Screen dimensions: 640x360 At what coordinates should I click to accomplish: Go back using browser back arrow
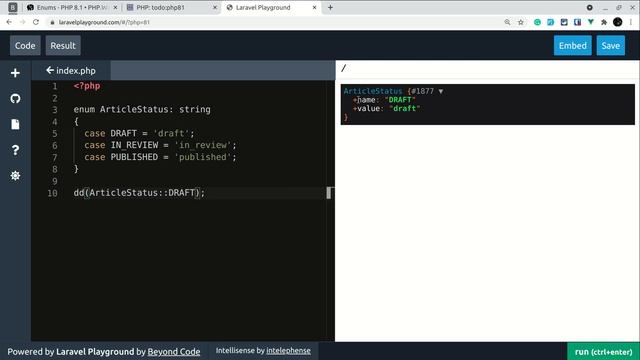click(9, 22)
